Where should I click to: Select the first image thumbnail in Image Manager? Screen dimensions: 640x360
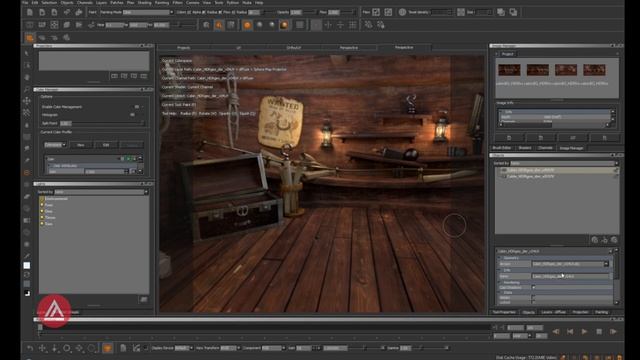pos(509,70)
